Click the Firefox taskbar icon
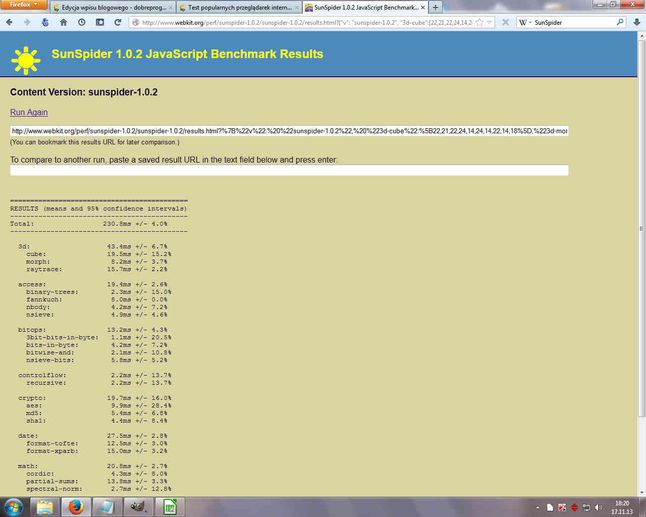 [x=76, y=507]
